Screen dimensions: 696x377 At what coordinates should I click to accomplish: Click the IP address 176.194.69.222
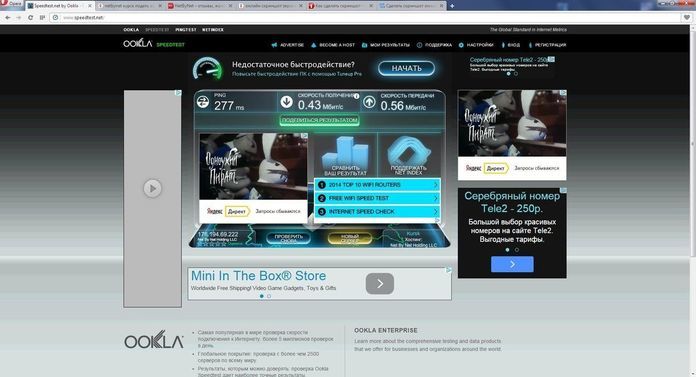(x=218, y=234)
